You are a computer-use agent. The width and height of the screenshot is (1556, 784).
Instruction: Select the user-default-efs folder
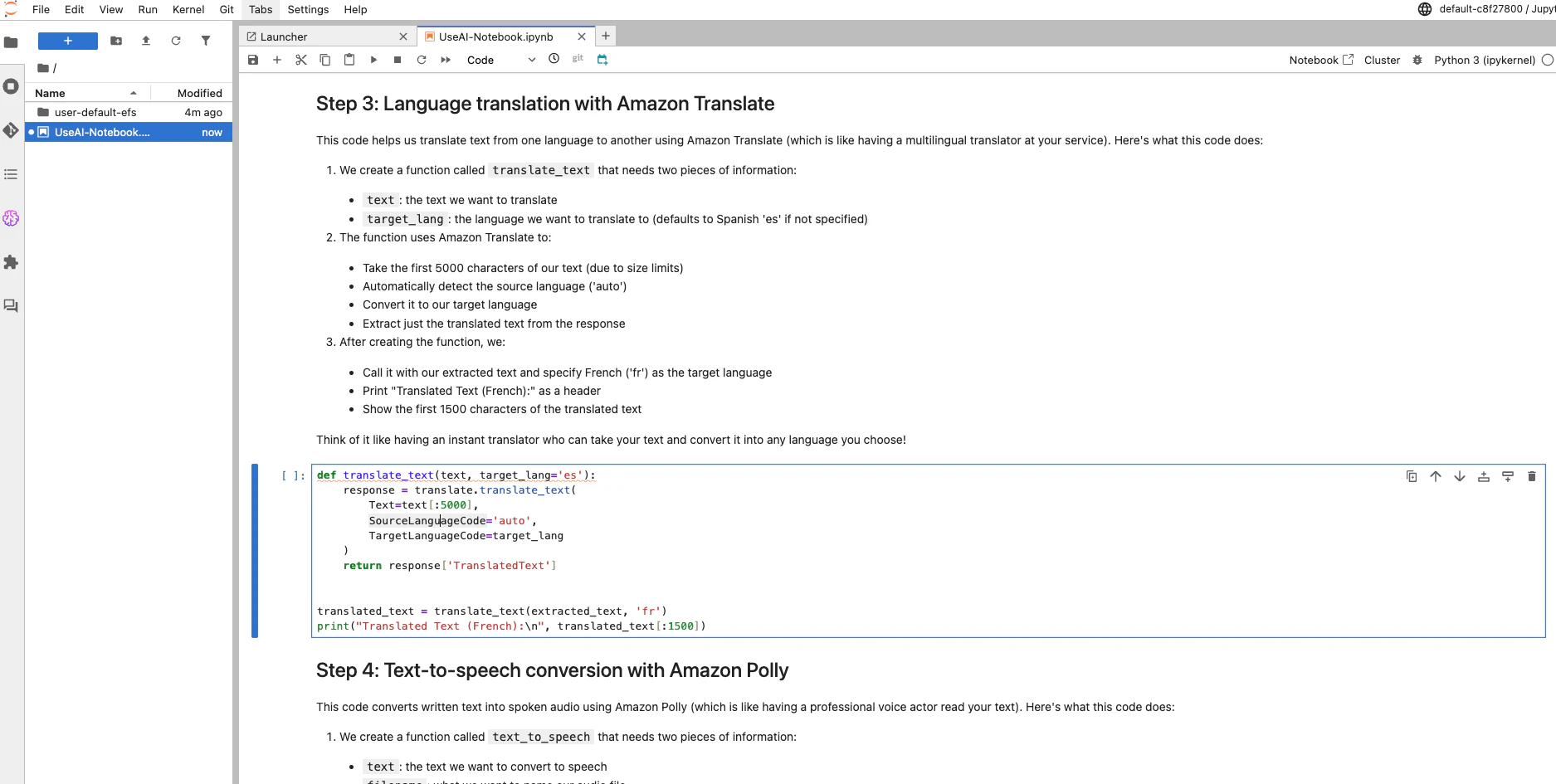(x=129, y=113)
